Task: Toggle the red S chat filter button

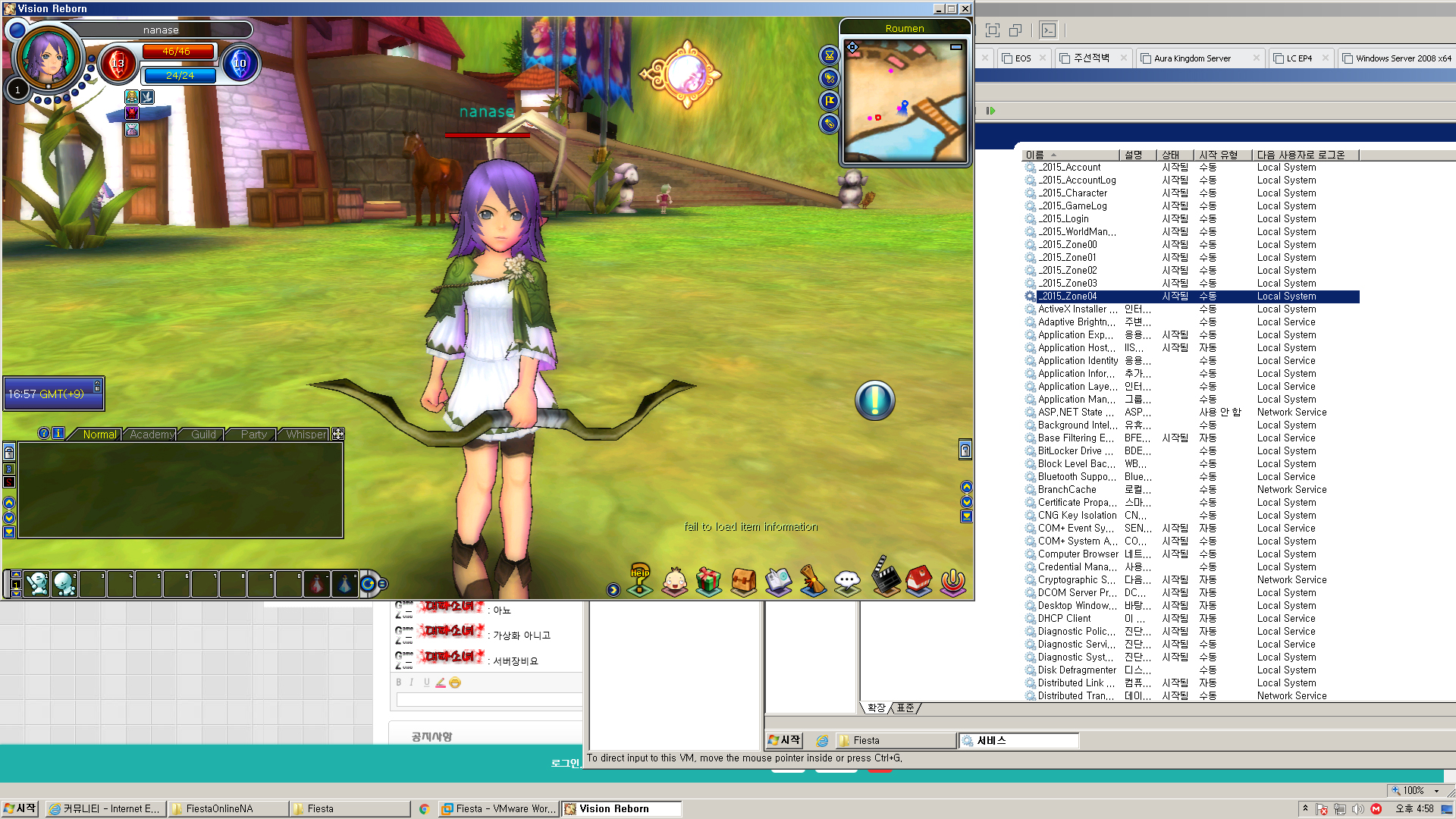Action: click(x=9, y=482)
